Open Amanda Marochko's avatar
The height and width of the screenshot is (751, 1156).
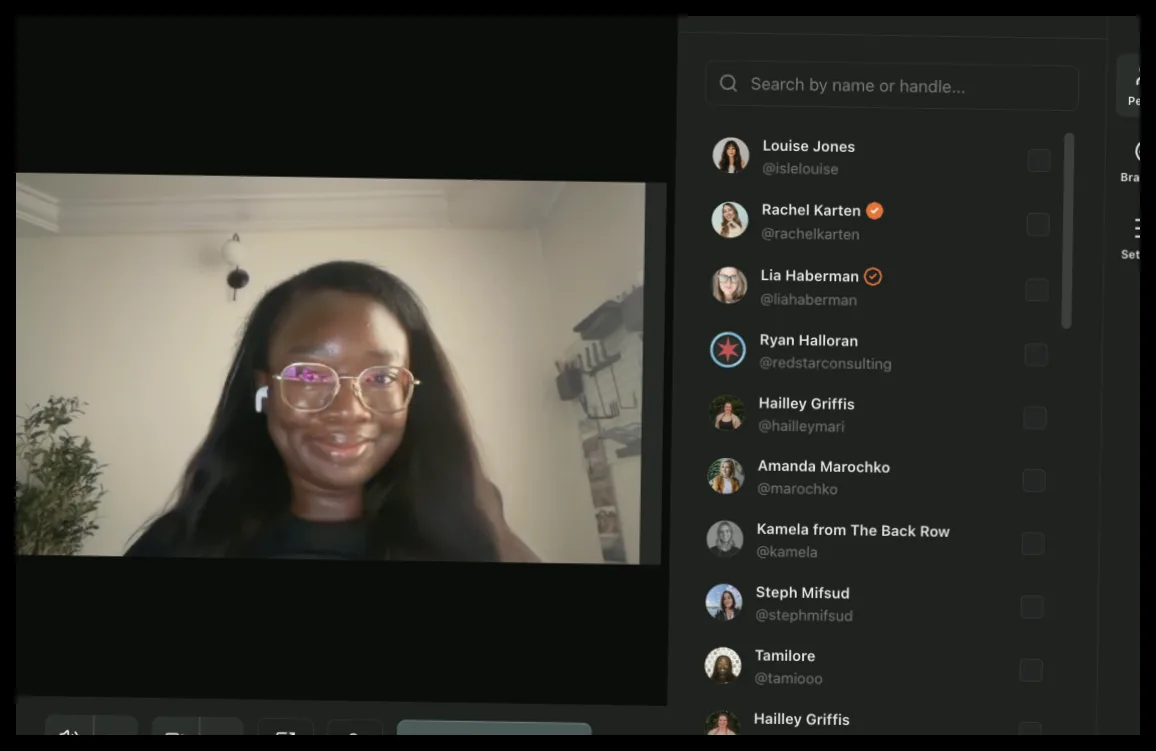pos(726,475)
